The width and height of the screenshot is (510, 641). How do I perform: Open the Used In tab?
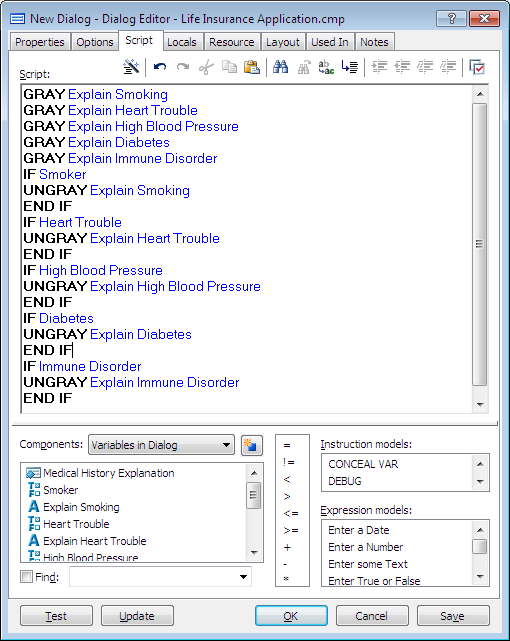click(330, 42)
